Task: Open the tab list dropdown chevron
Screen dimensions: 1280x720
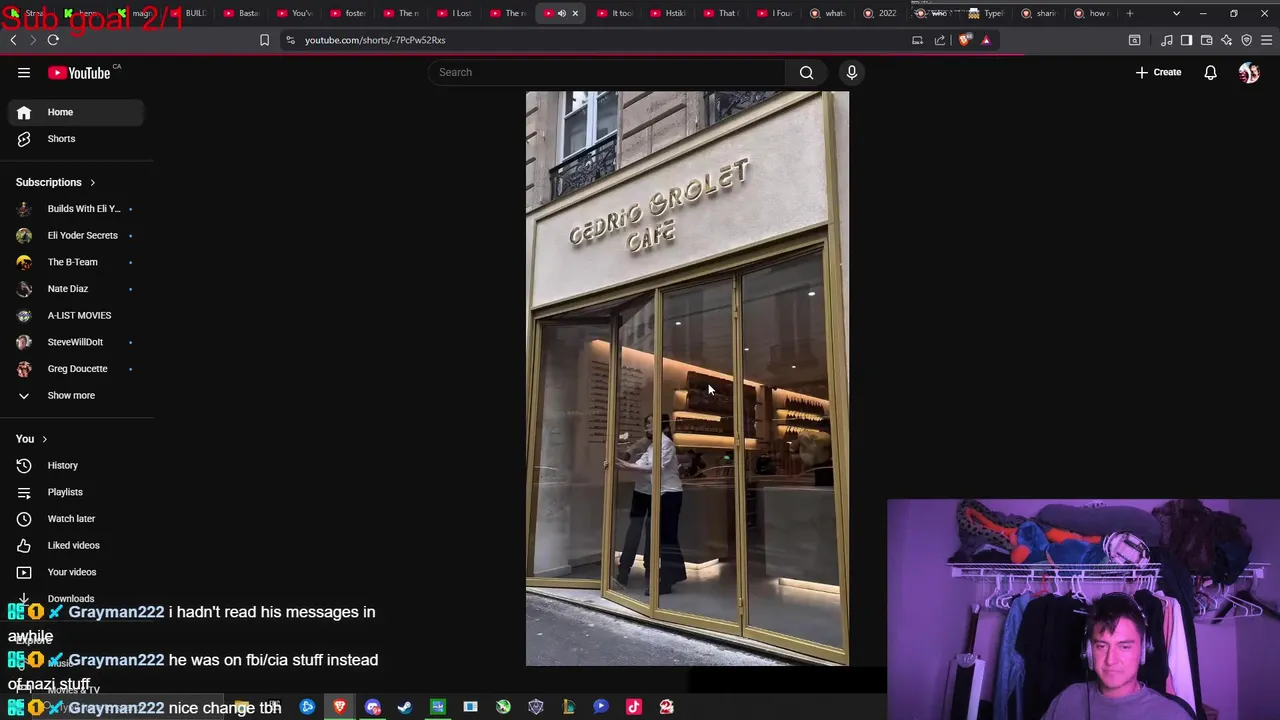Action: 1176,13
